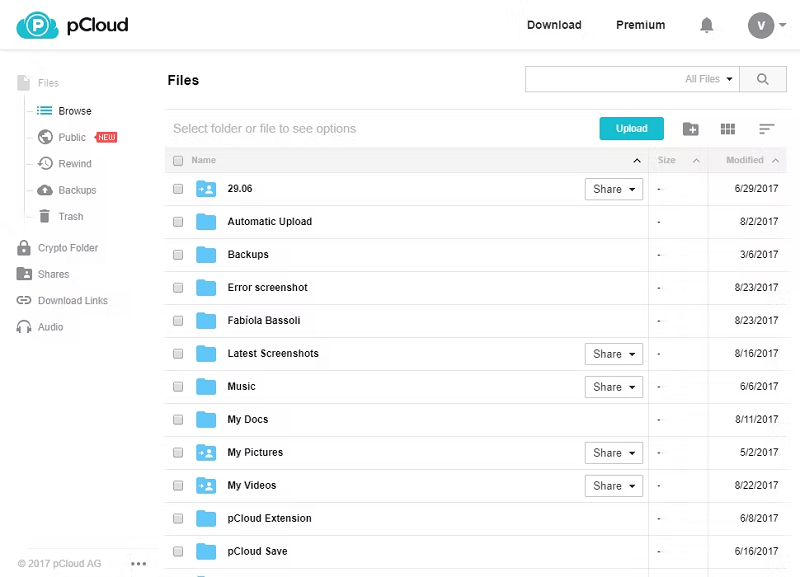Open the Music folder
This screenshot has width=800, height=577.
point(241,387)
